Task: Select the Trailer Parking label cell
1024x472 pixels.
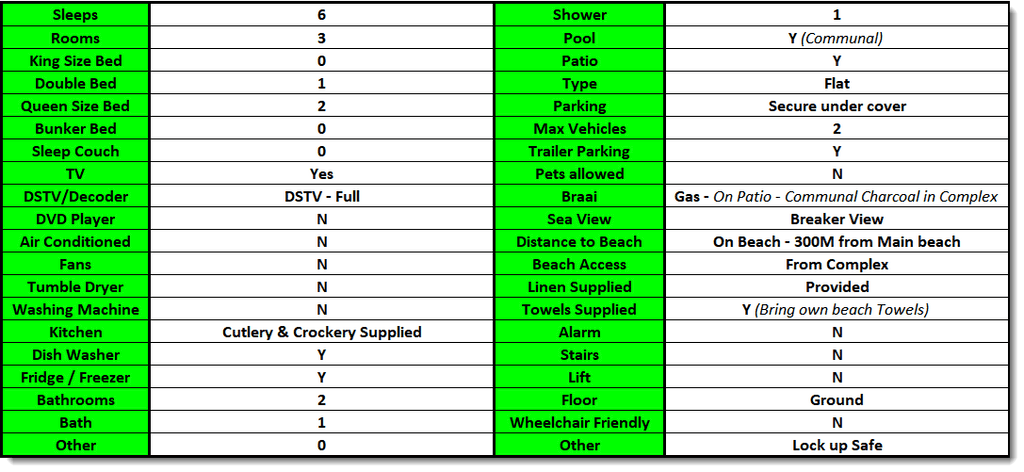Action: (579, 151)
